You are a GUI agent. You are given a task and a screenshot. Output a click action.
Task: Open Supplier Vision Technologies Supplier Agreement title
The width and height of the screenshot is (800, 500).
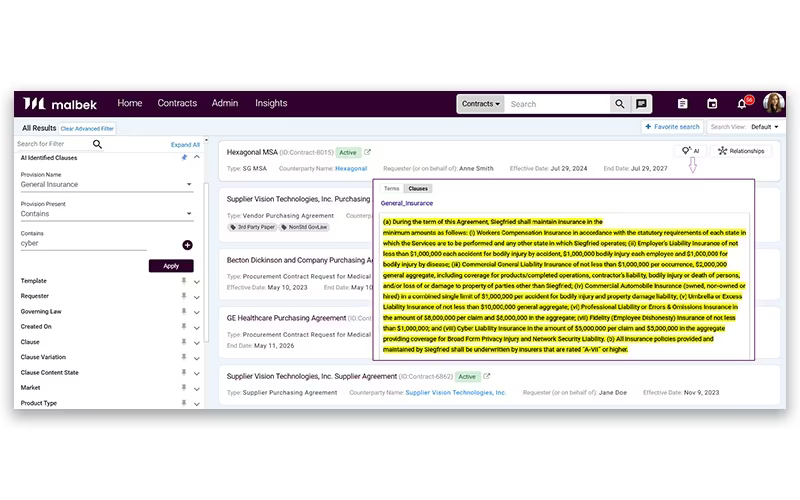[312, 376]
